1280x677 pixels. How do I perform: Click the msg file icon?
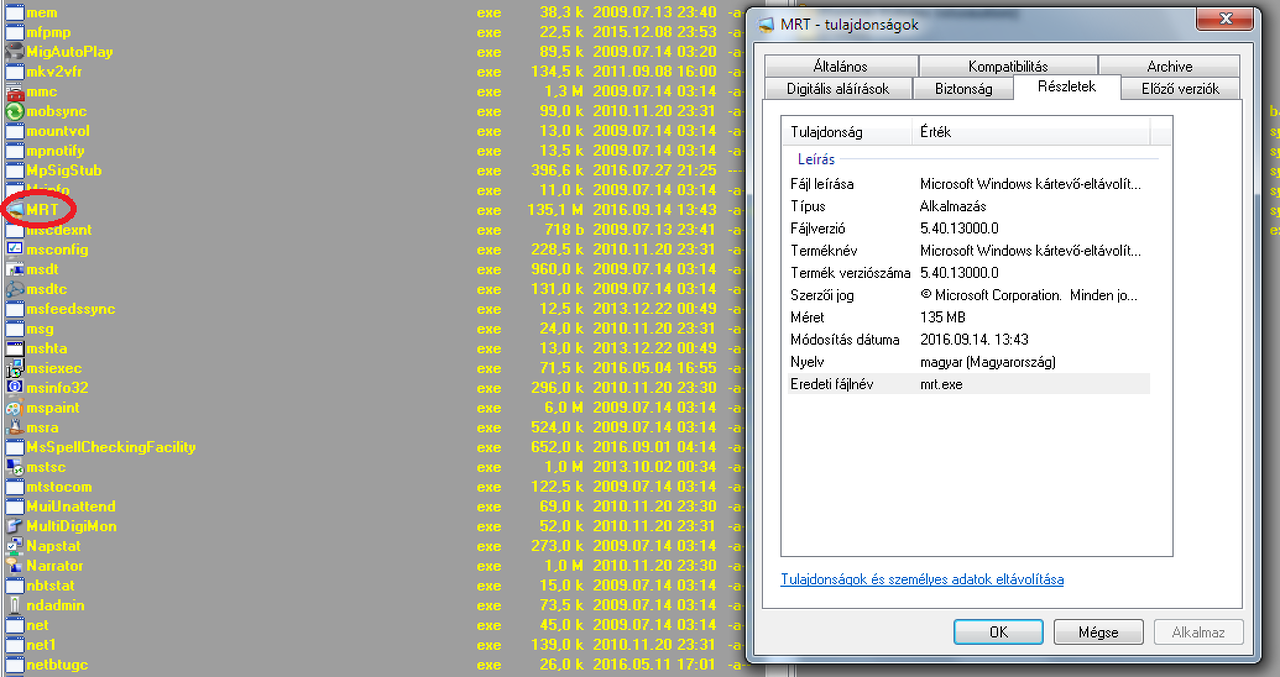tap(14, 329)
